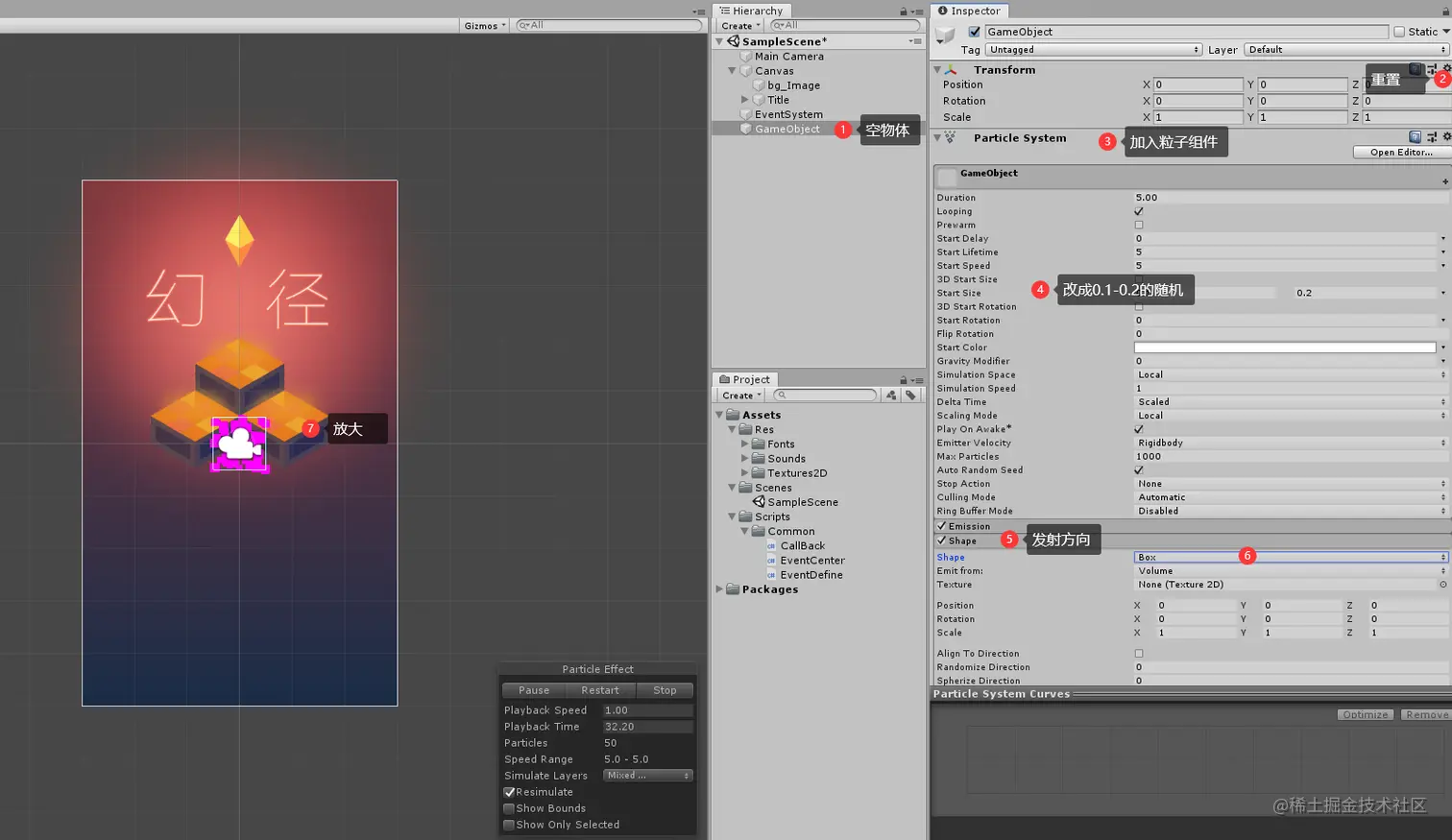
Task: Open Particle System gear settings menu
Action: tap(1446, 137)
